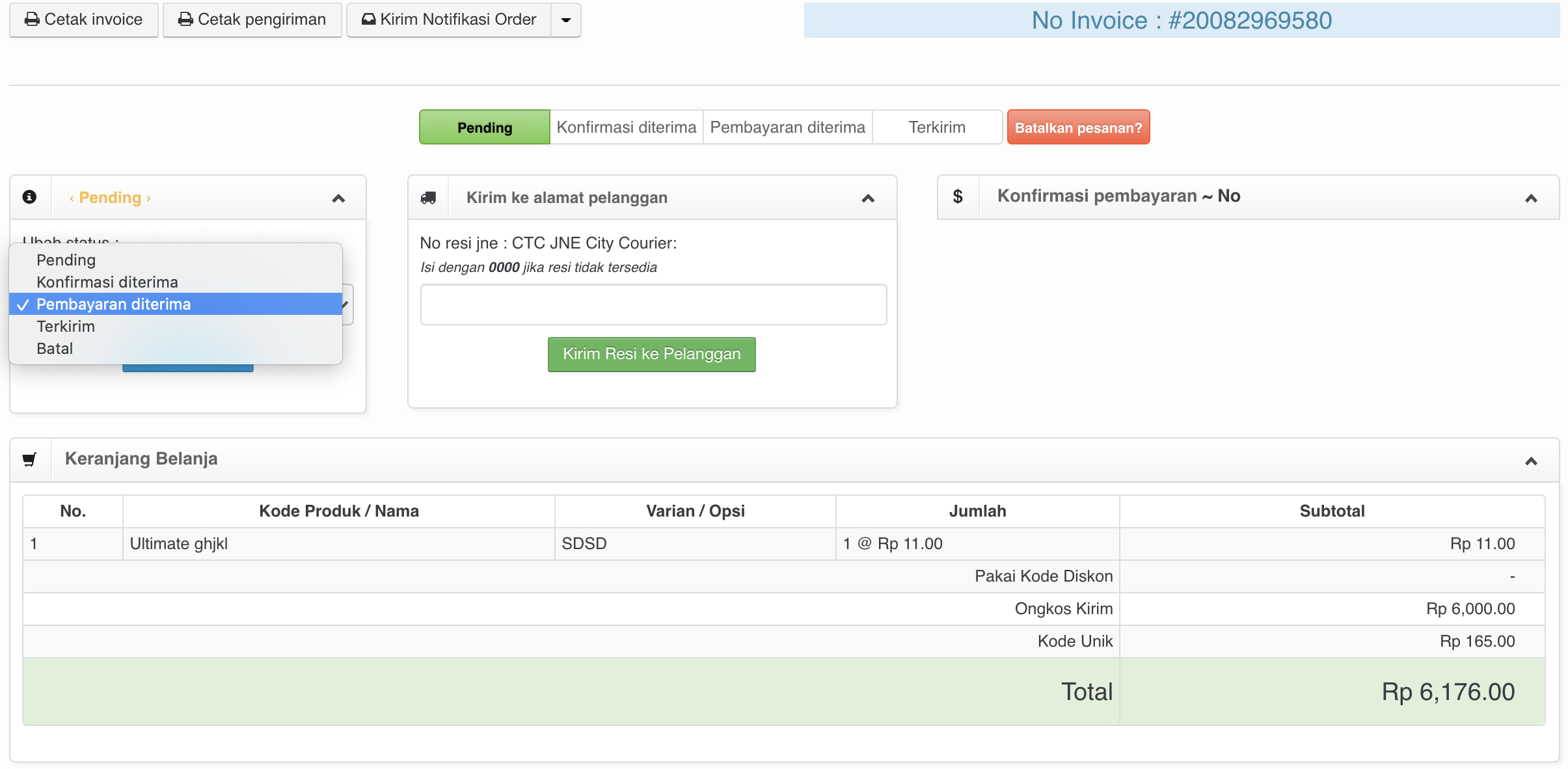Collapse the Kirim ke alamat pelanggan panel

pyautogui.click(x=868, y=198)
